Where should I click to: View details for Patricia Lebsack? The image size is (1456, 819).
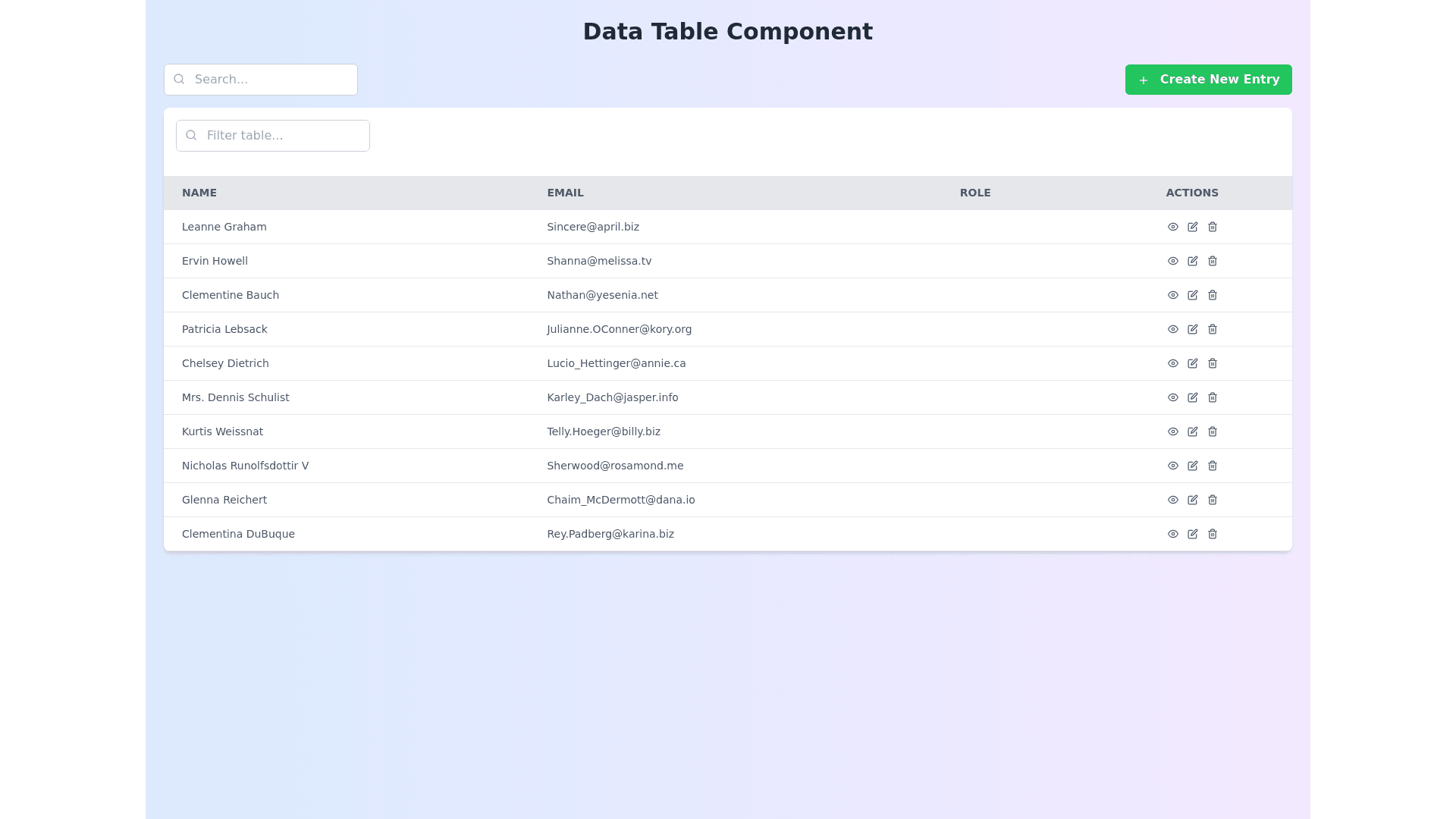1172,329
